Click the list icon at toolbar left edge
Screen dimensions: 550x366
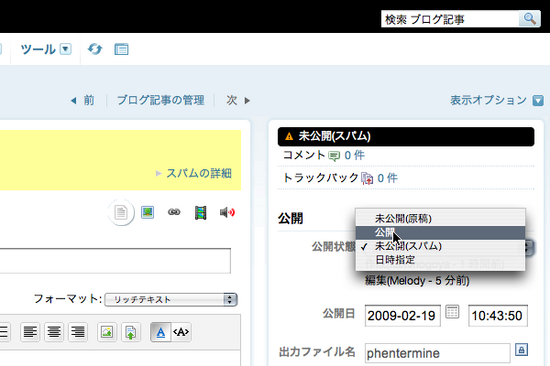pyautogui.click(x=4, y=332)
